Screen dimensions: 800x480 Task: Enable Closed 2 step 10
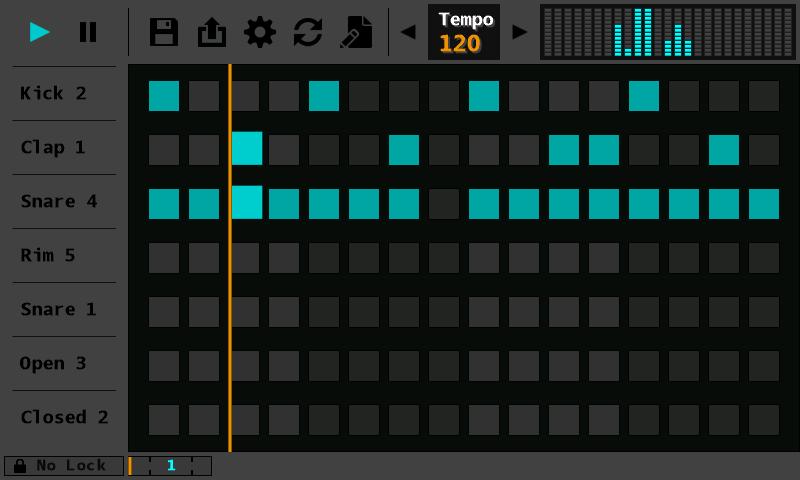click(x=524, y=420)
